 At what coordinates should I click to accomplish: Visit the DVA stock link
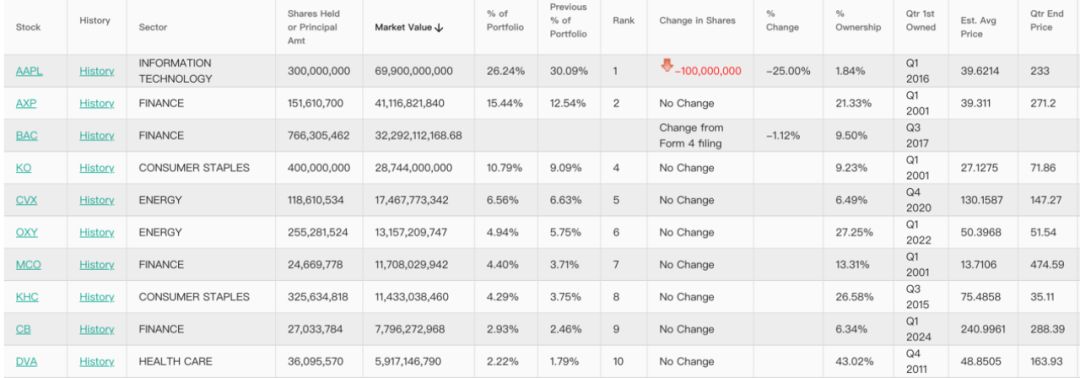[x=26, y=361]
